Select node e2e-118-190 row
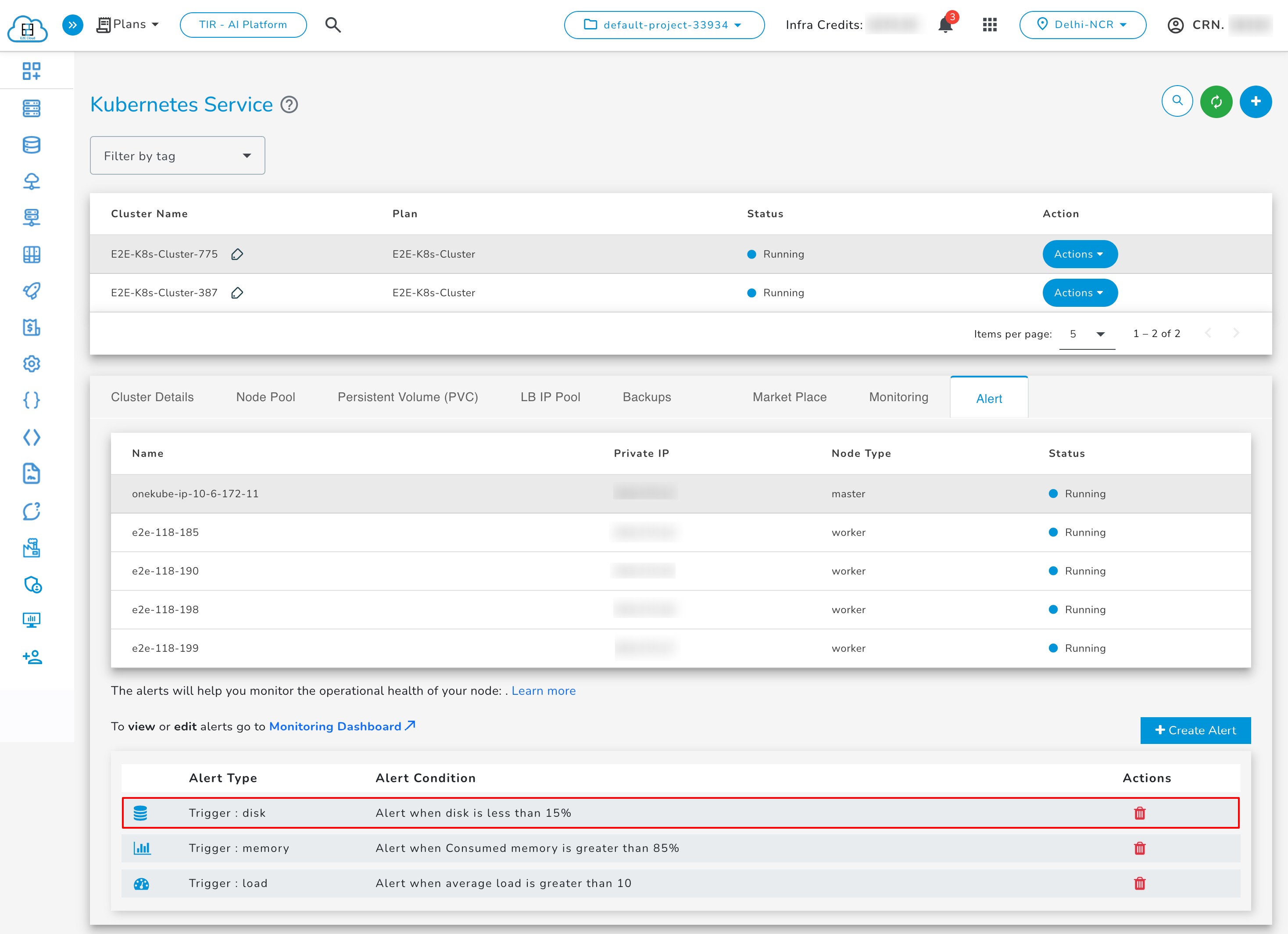Screen dimensions: 1288x934 680,571
